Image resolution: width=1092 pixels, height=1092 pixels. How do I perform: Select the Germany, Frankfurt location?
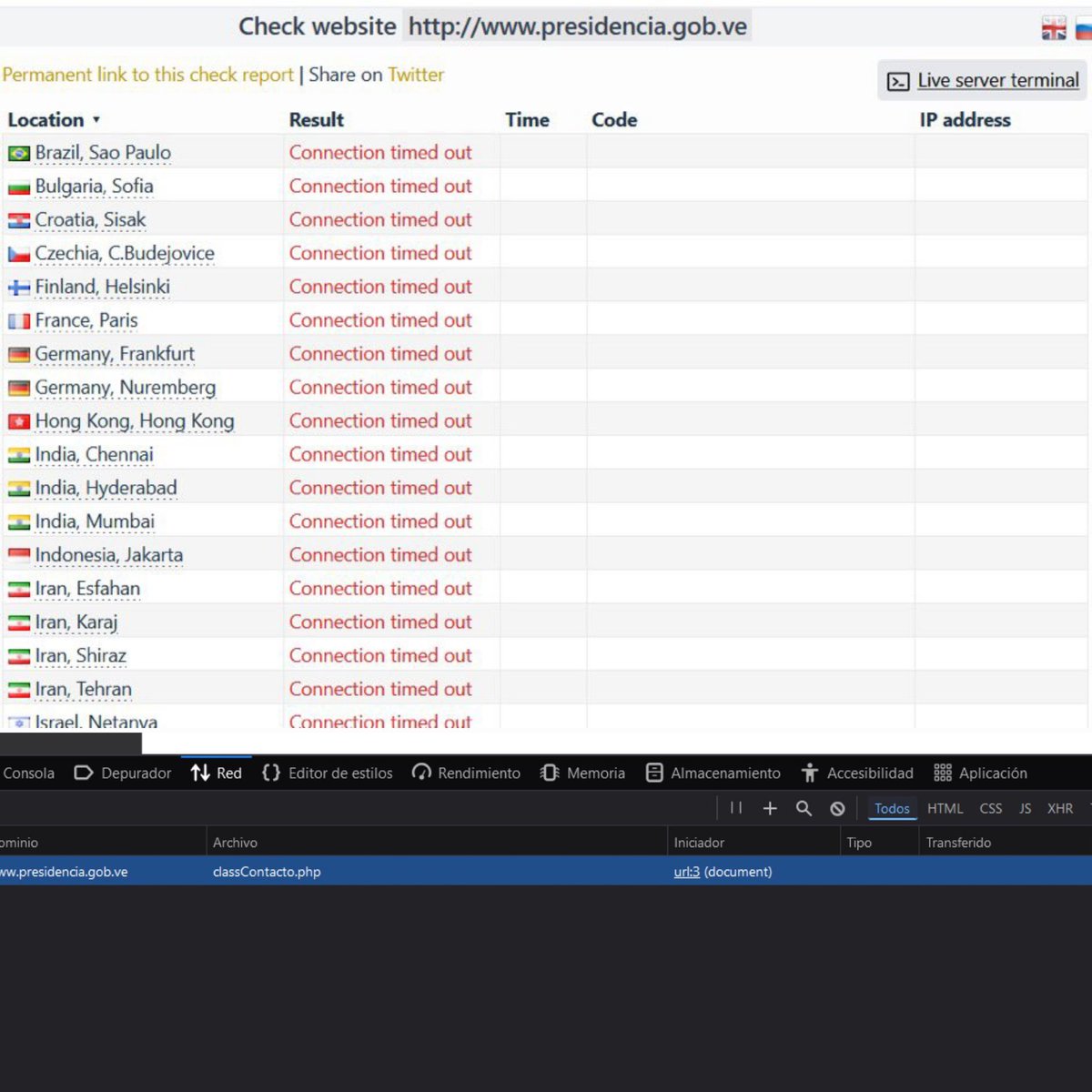(115, 354)
